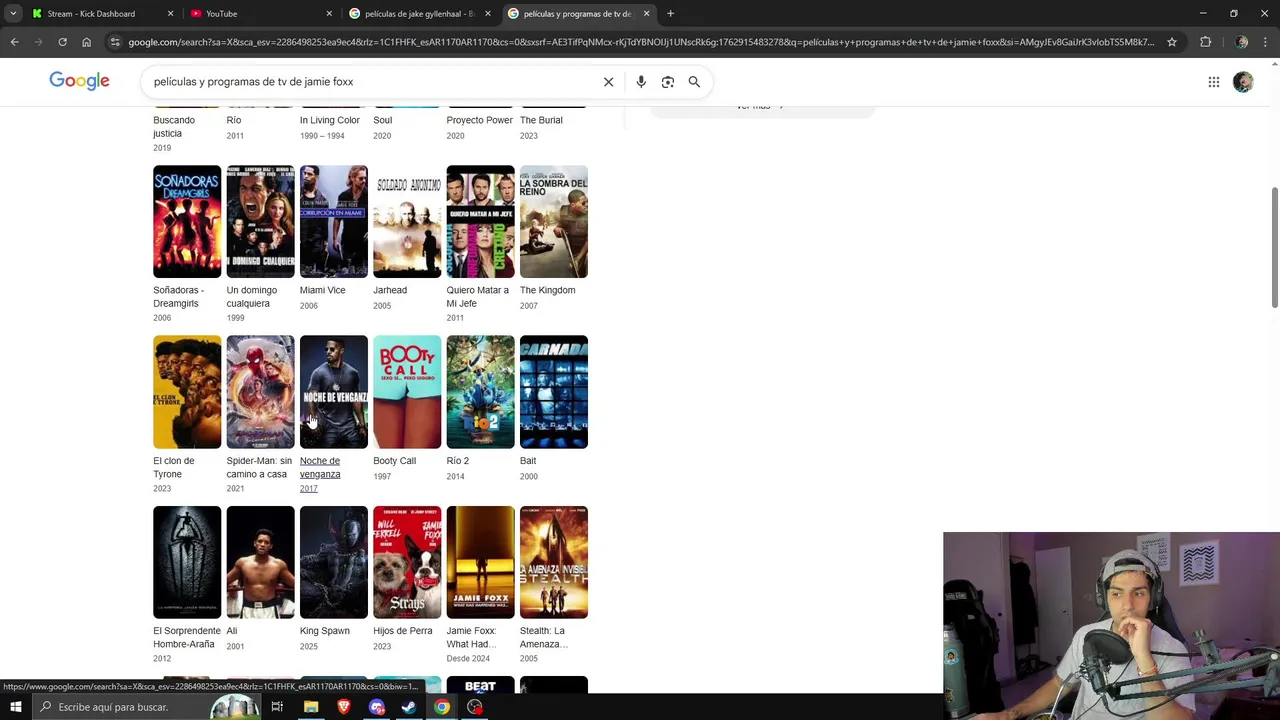
Task: Open File Explorer from the taskbar
Action: 311,707
